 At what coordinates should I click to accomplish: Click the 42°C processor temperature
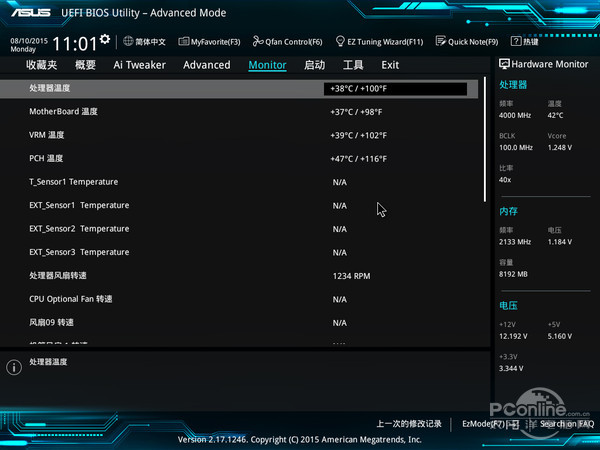555,115
